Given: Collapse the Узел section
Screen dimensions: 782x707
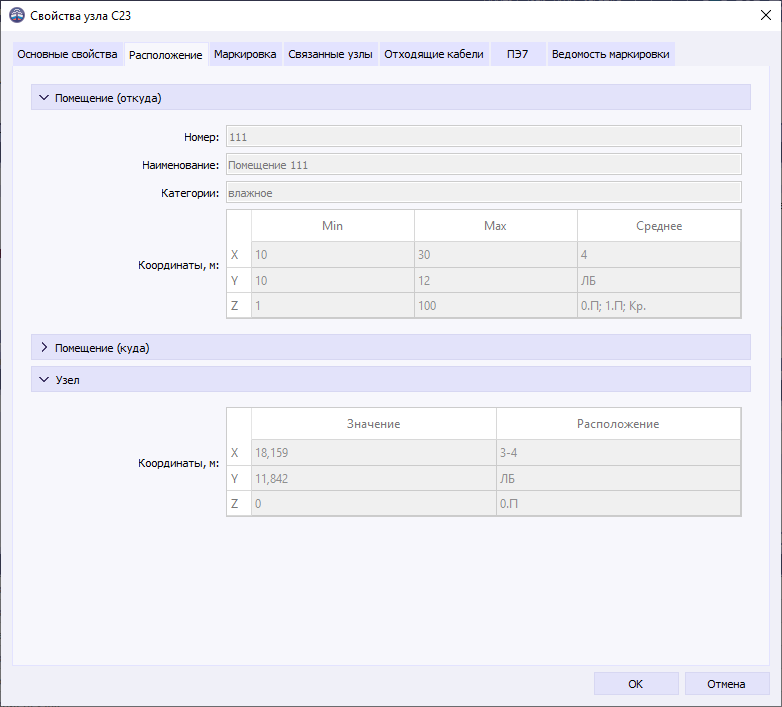Looking at the screenshot, I should [391, 379].
